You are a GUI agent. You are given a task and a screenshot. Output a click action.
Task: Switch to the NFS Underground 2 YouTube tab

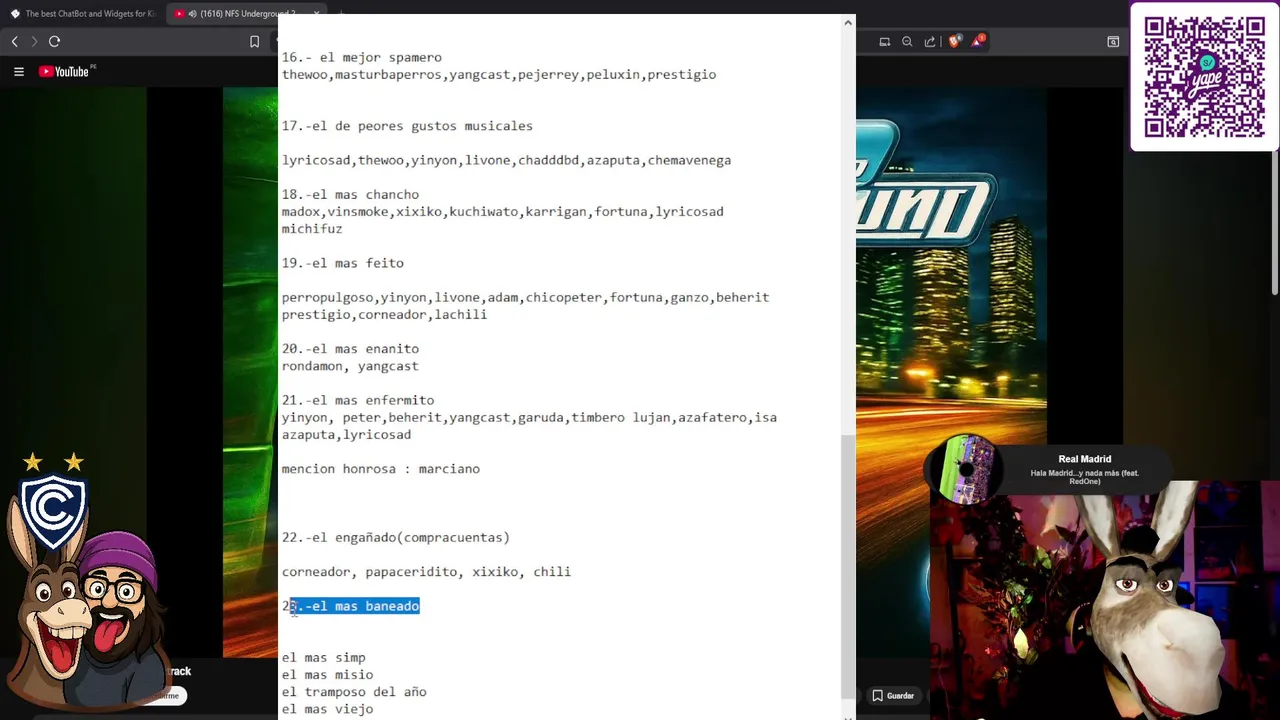coord(245,14)
